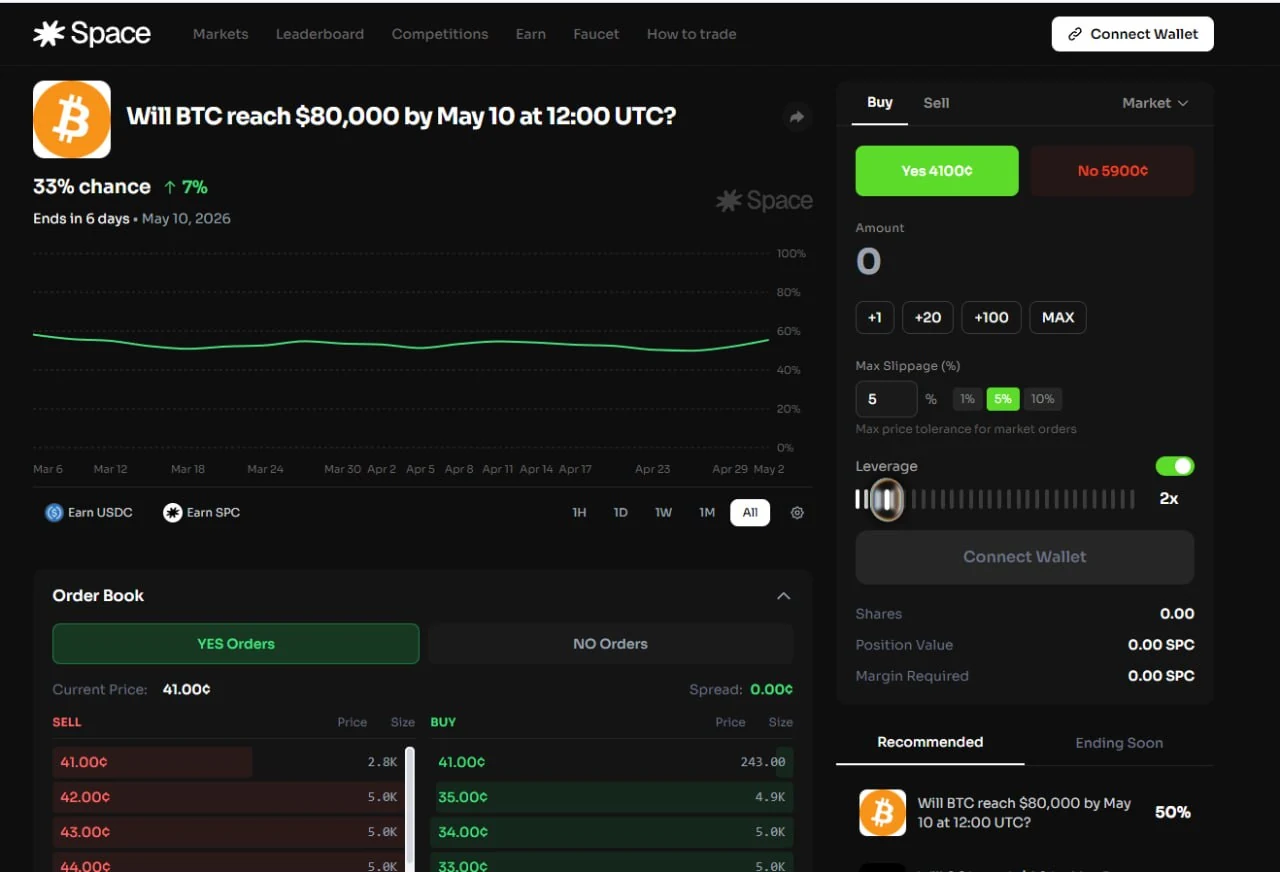Open the Markets page
This screenshot has width=1280, height=872.
pyautogui.click(x=220, y=34)
